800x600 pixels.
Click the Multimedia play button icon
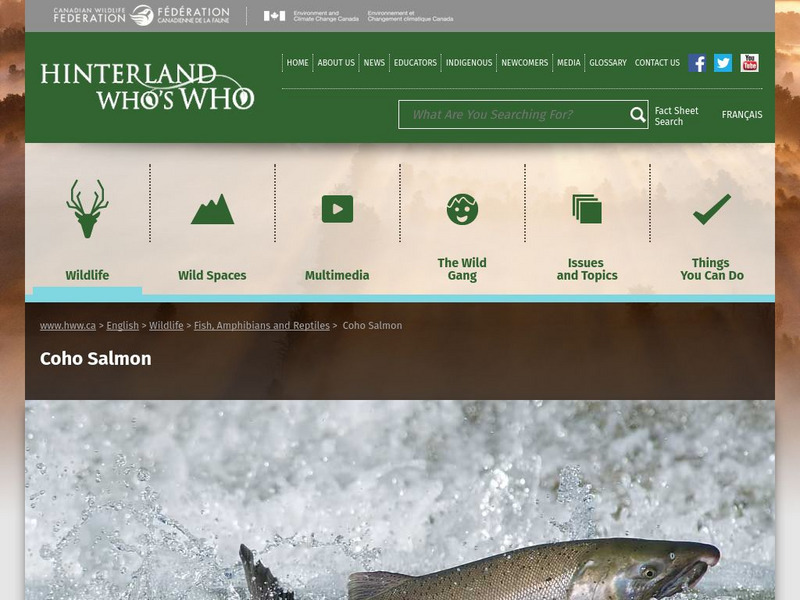pyautogui.click(x=337, y=209)
